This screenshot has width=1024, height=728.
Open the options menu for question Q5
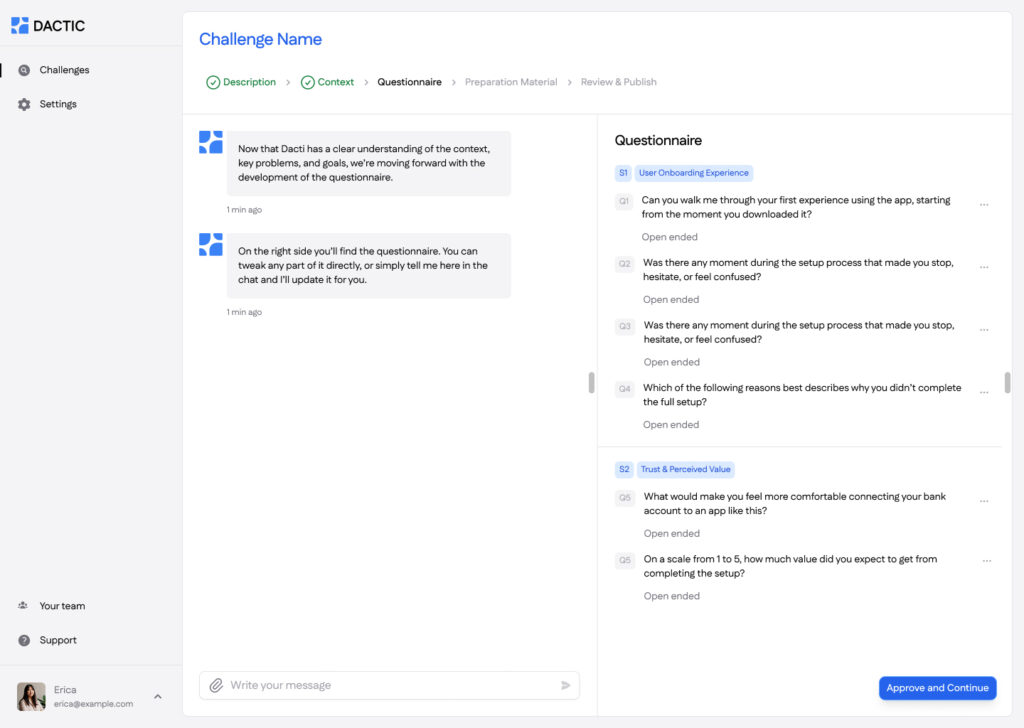(x=985, y=499)
